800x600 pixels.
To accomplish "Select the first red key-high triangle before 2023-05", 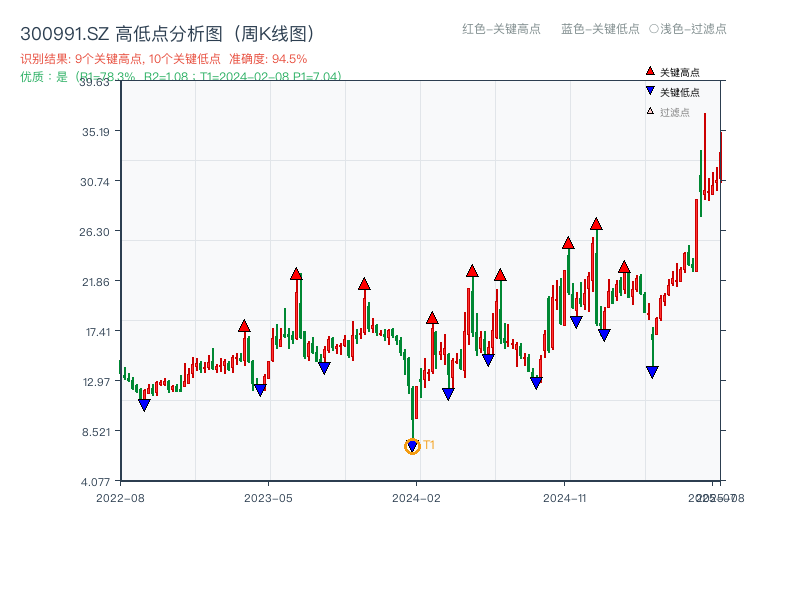I will click(x=244, y=326).
